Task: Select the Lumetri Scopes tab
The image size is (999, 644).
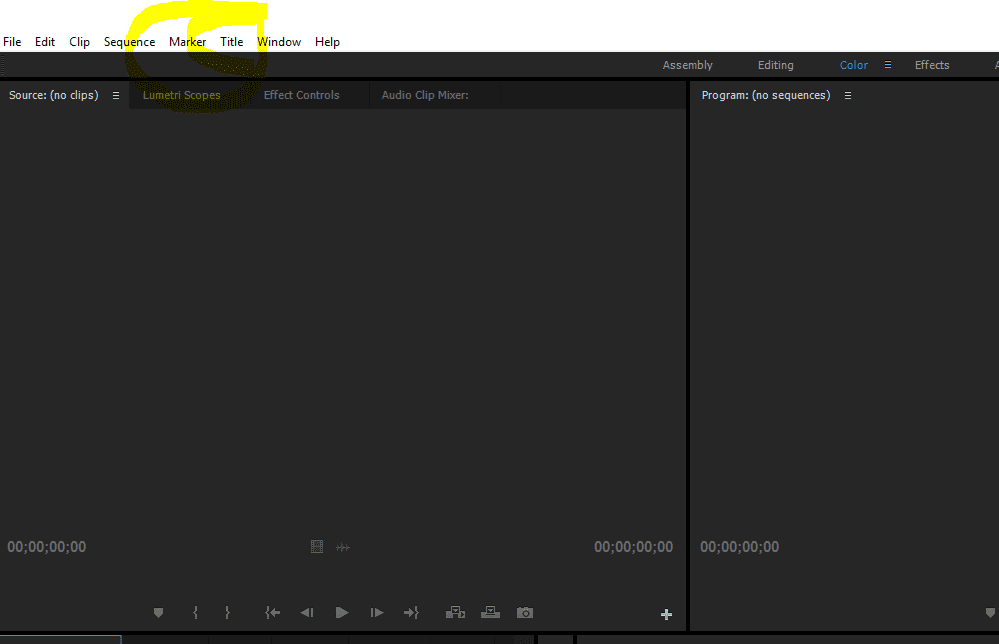Action: [182, 95]
